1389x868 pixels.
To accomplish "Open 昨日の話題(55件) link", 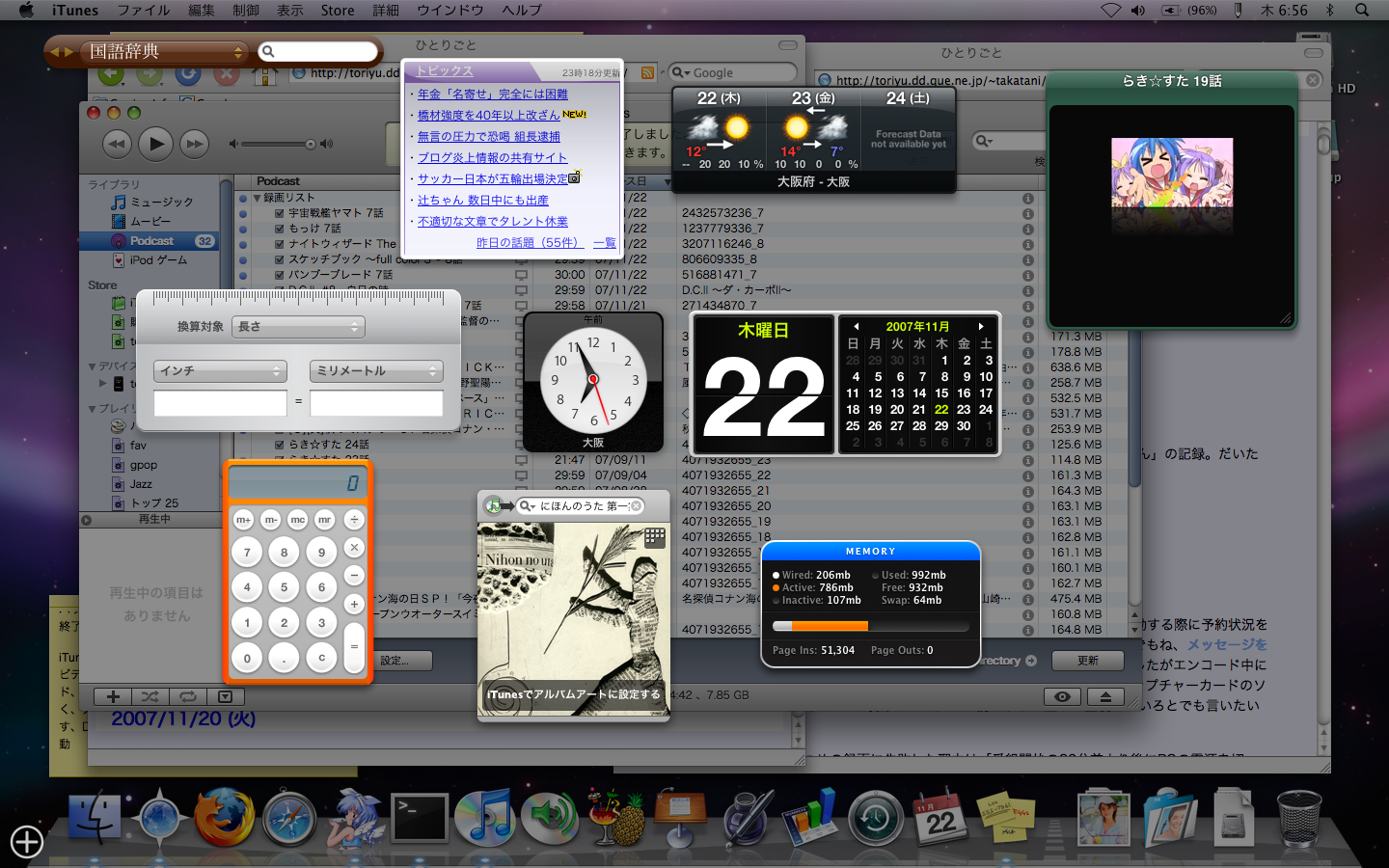I will [x=529, y=242].
